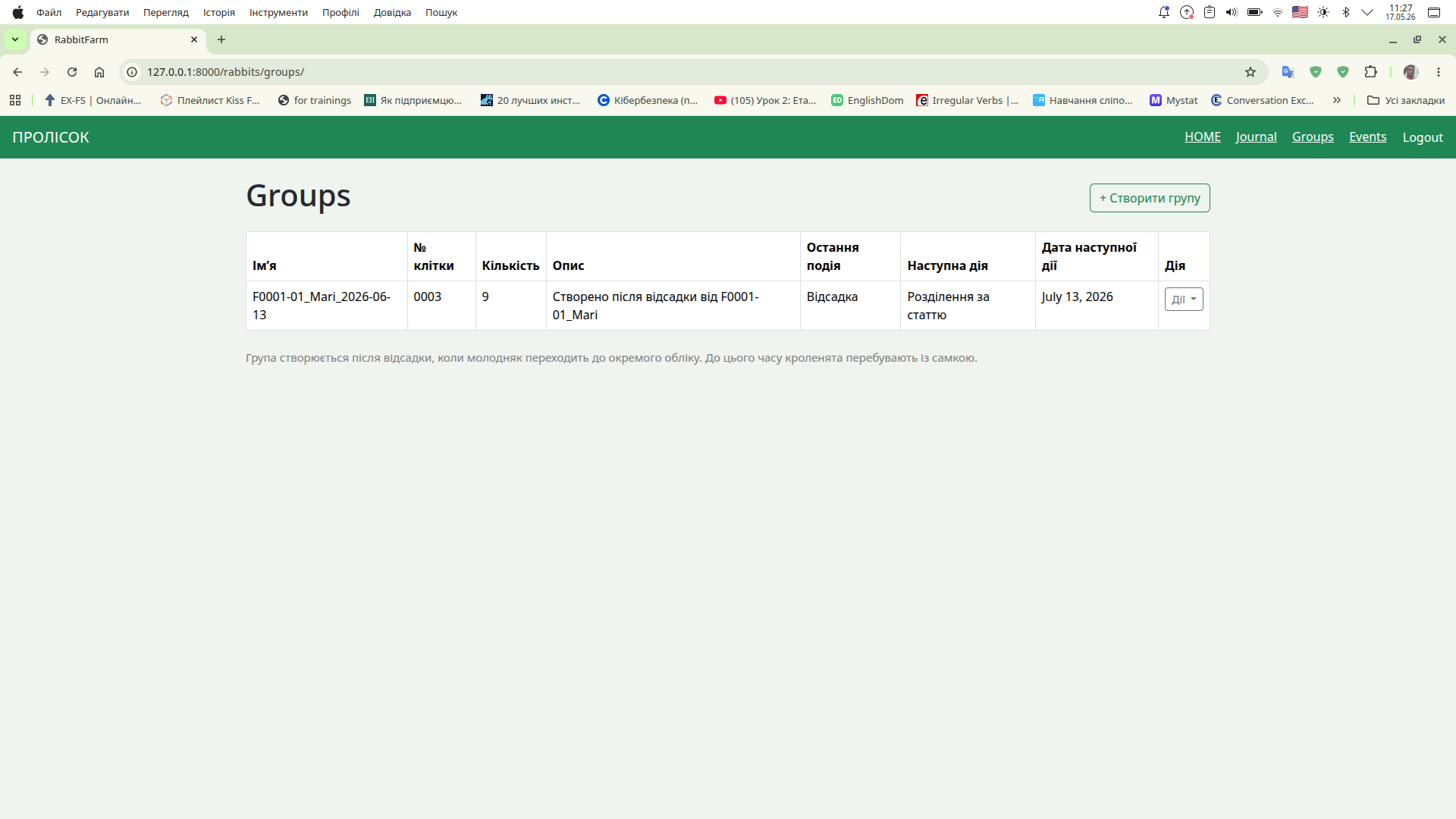Open the Усі закладки folder

(x=1406, y=100)
